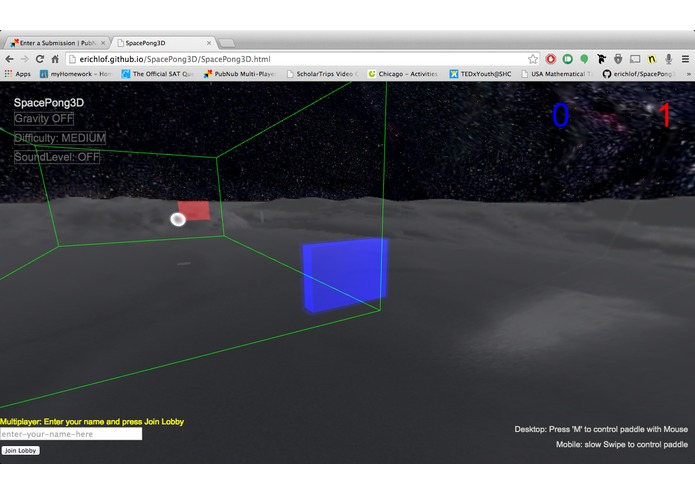
Task: Open the erichlof/SpacePong bookmark
Action: point(638,74)
